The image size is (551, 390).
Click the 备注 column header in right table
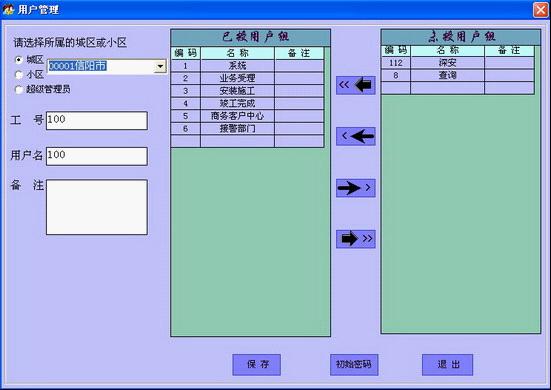point(509,51)
